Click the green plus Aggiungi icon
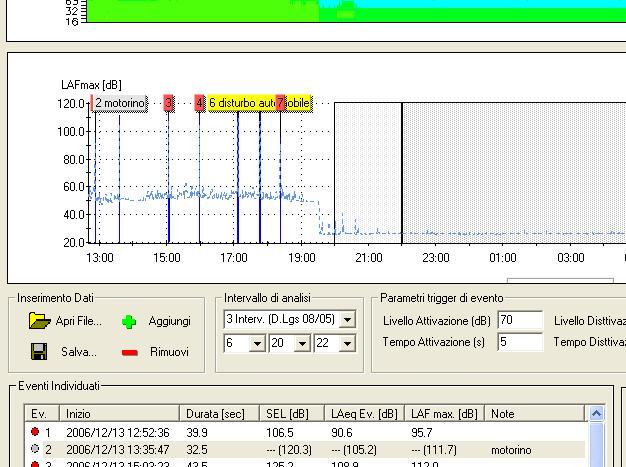626x467 pixels. [x=129, y=322]
